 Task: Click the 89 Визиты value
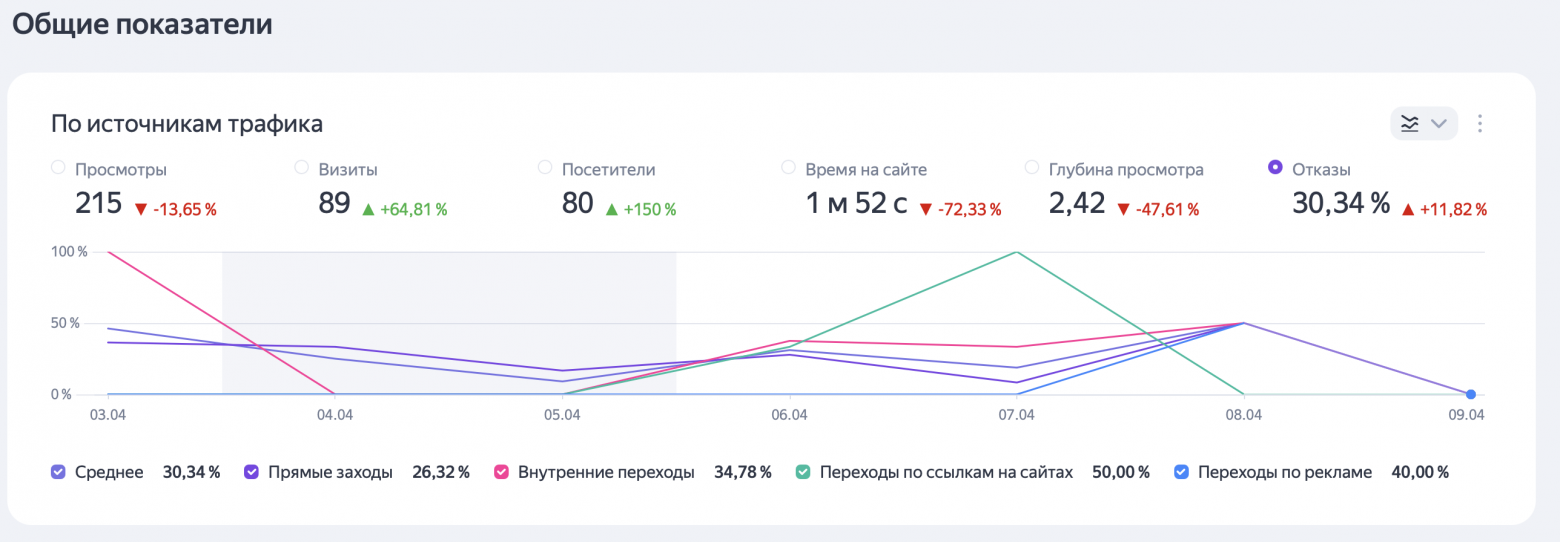[x=334, y=204]
